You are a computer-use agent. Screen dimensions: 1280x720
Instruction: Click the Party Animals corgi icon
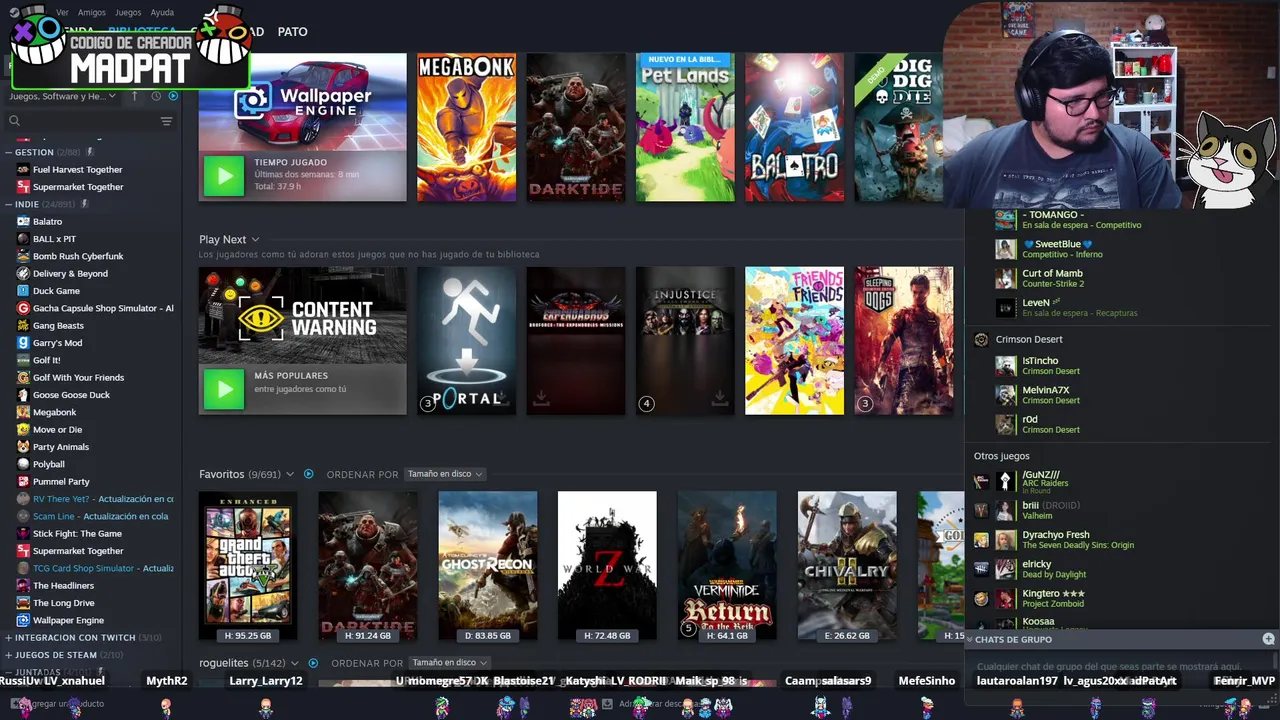point(23,447)
